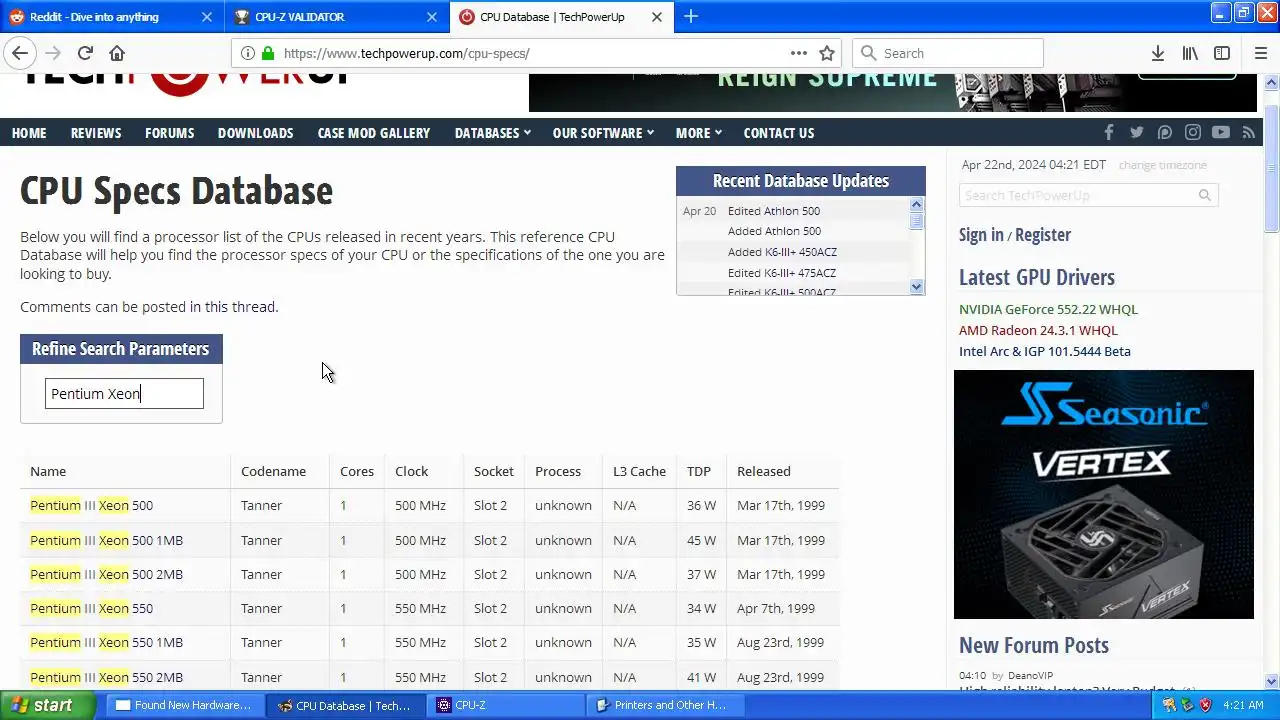1280x720 pixels.
Task: Click the Firefox search bar
Action: tap(948, 53)
